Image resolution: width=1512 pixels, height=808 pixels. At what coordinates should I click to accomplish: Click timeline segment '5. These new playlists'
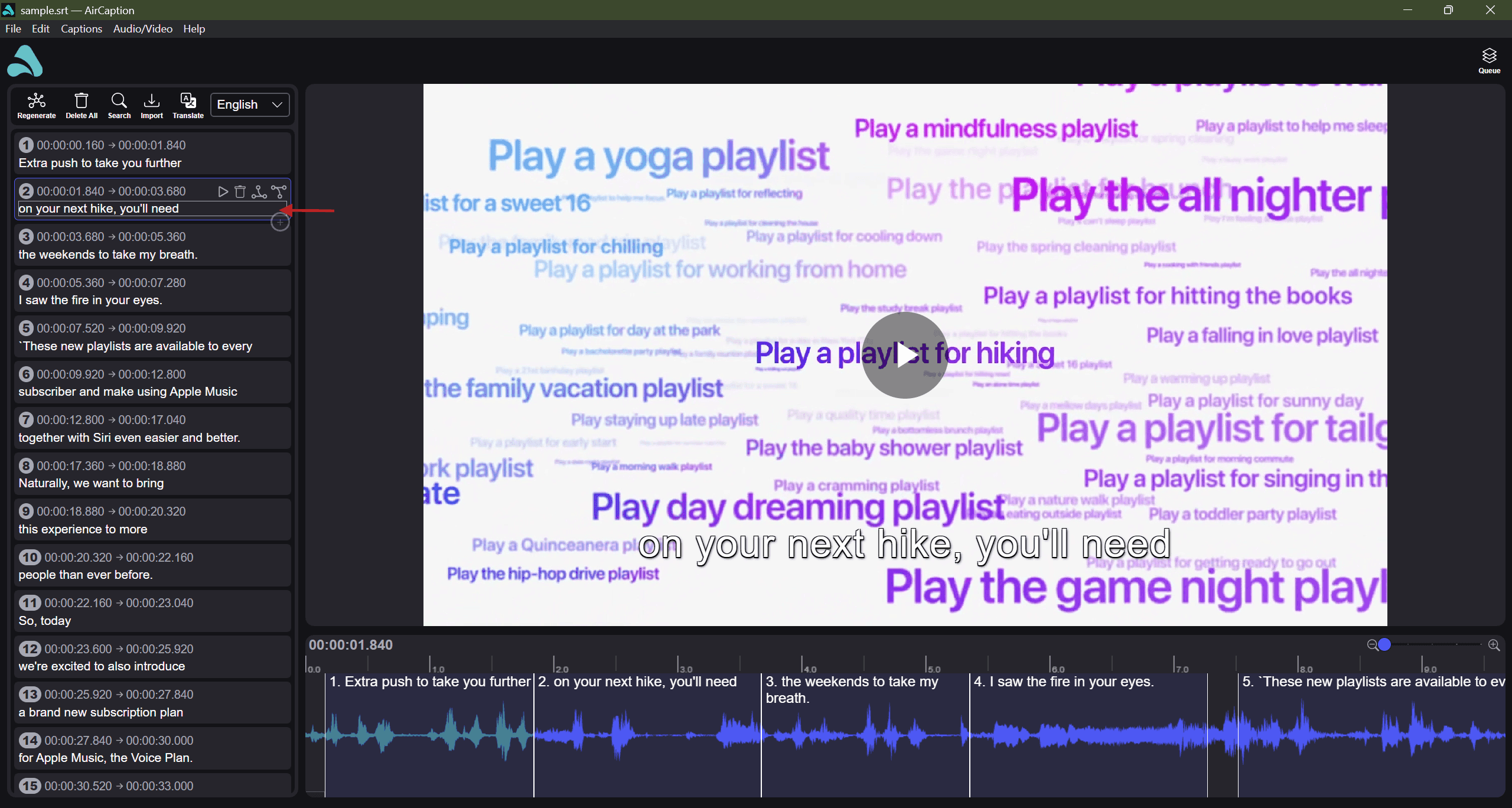(x=1371, y=735)
